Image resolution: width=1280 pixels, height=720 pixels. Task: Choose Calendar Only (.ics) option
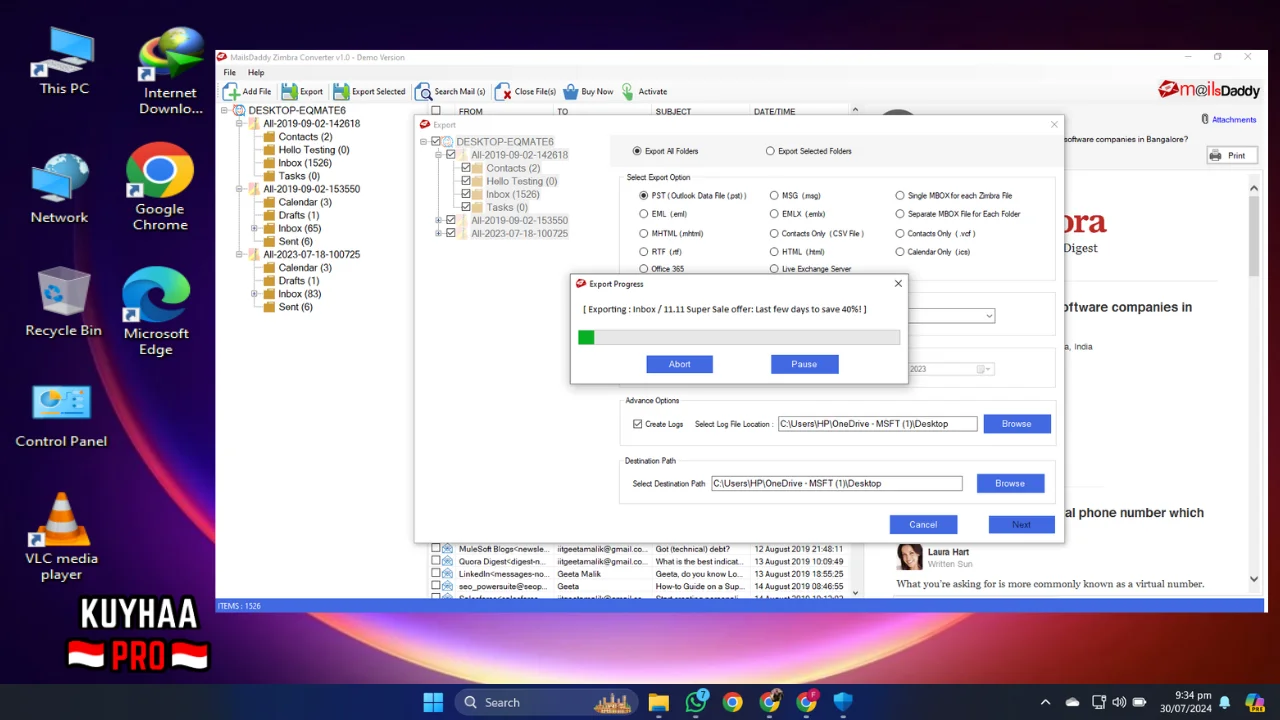coord(900,252)
